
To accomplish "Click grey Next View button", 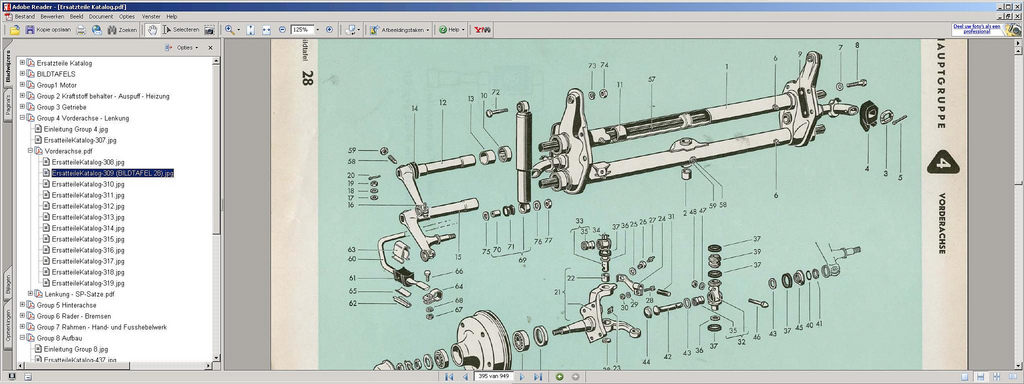I will (x=575, y=377).
